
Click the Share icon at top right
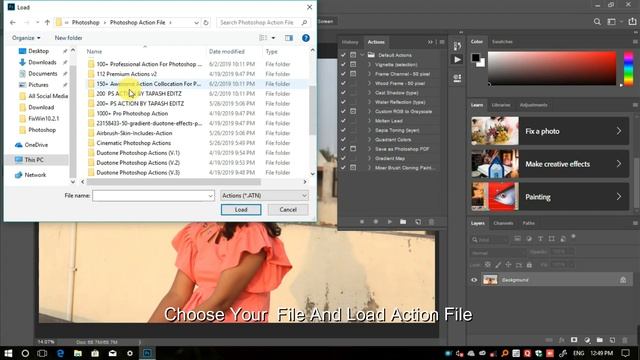pyautogui.click(x=632, y=22)
